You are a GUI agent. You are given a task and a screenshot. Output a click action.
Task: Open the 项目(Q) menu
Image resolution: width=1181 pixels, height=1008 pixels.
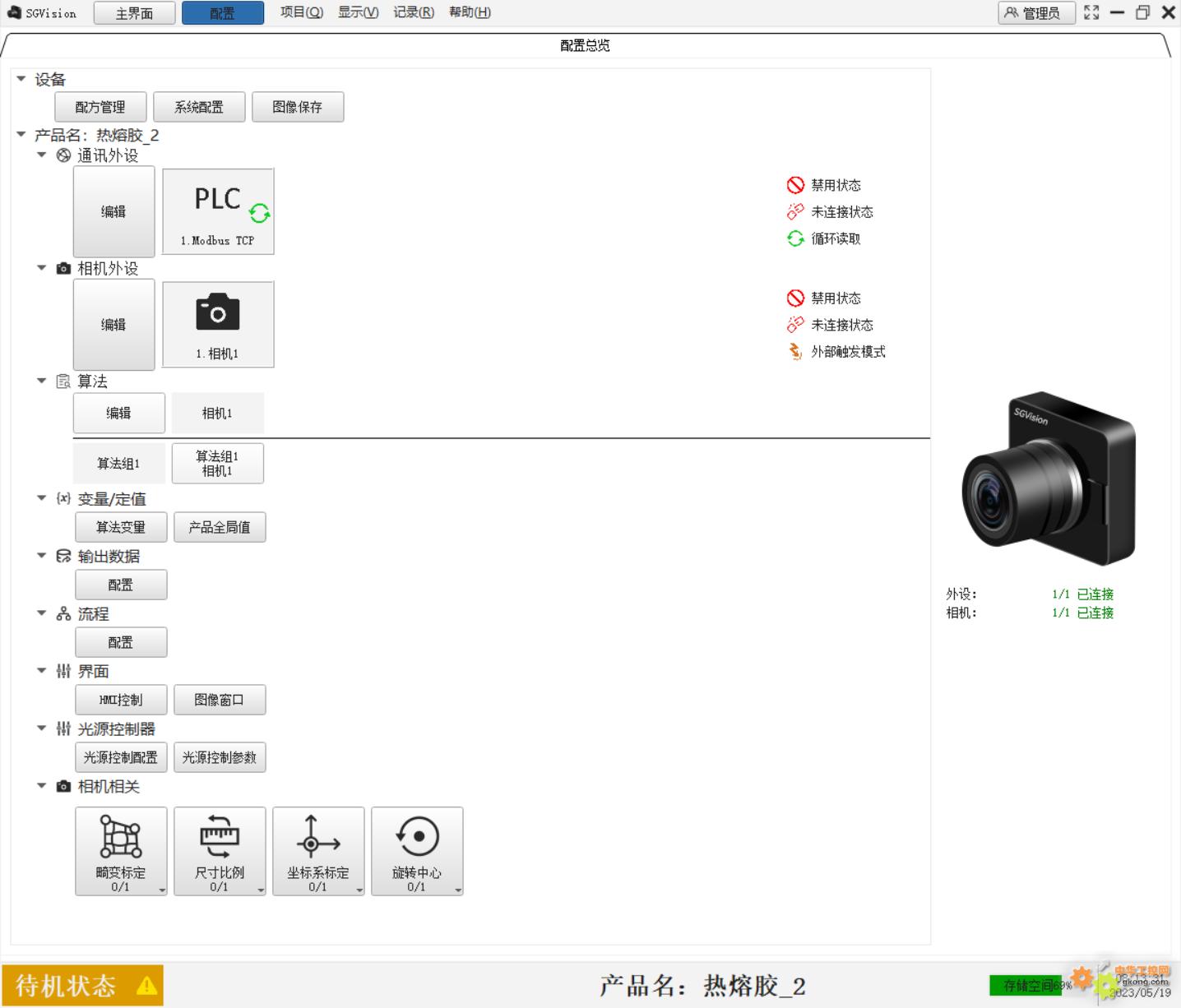click(x=301, y=12)
